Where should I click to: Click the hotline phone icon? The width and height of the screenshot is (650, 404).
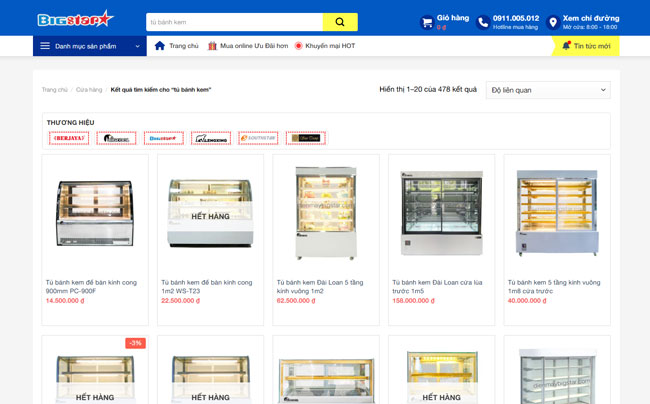[483, 22]
